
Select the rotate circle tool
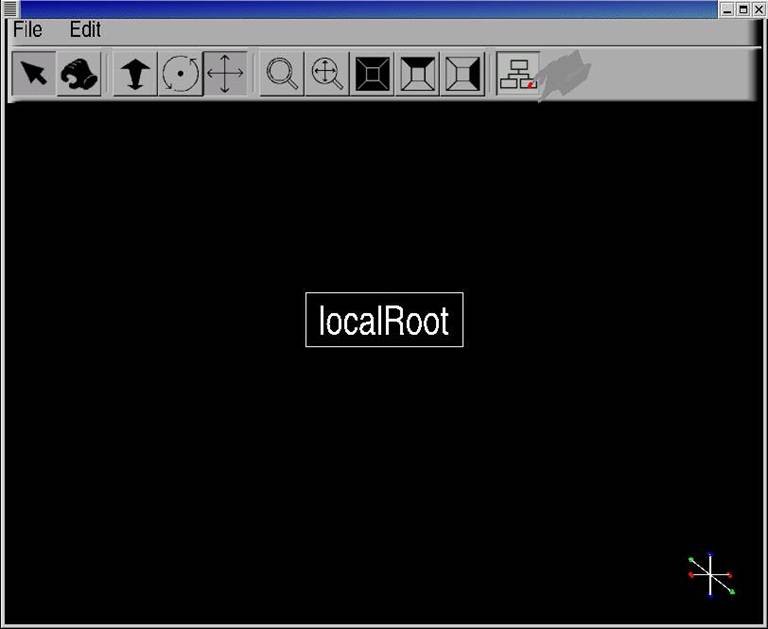click(180, 73)
